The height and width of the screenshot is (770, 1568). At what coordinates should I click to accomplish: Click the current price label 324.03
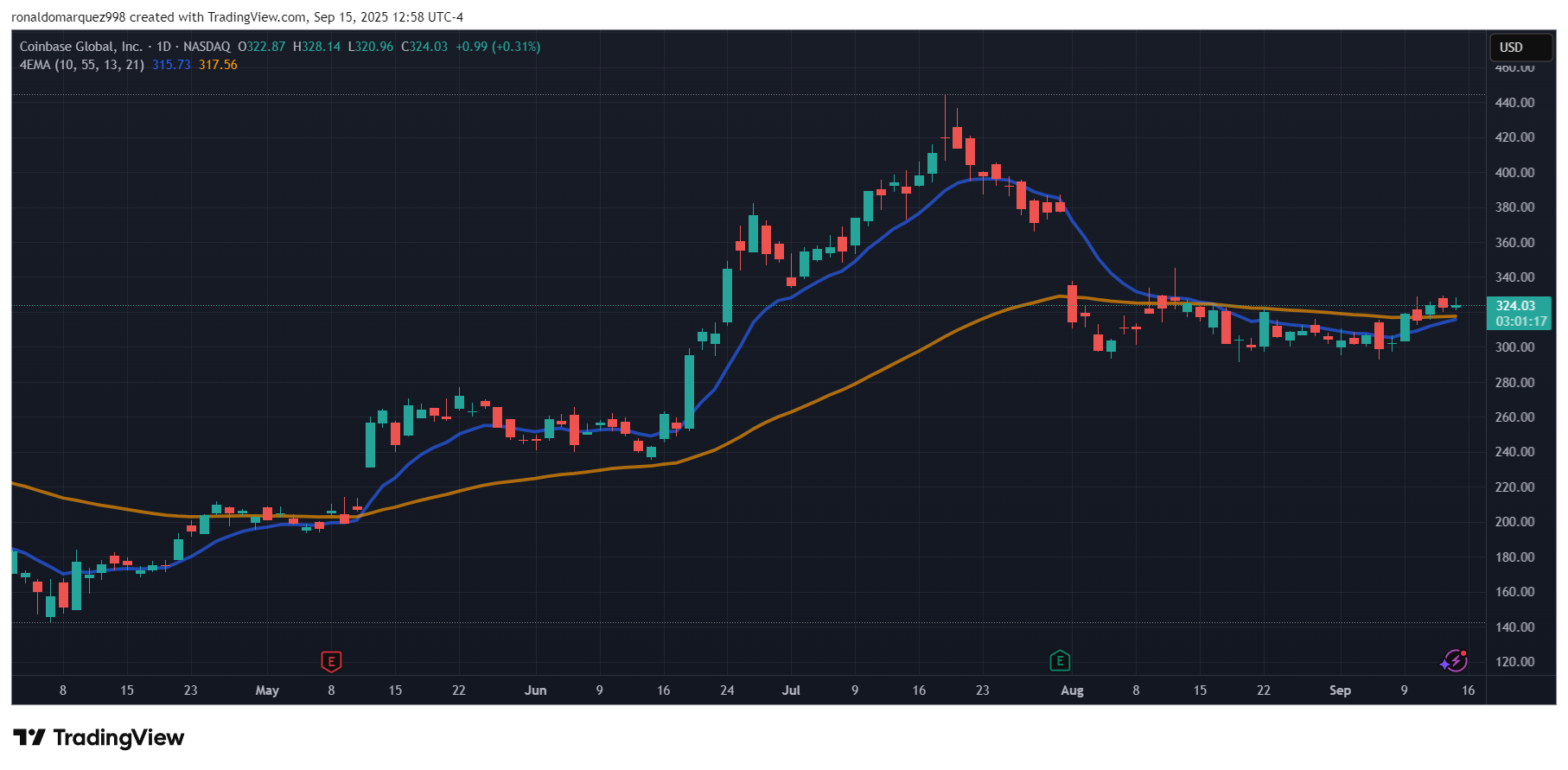tap(1516, 306)
